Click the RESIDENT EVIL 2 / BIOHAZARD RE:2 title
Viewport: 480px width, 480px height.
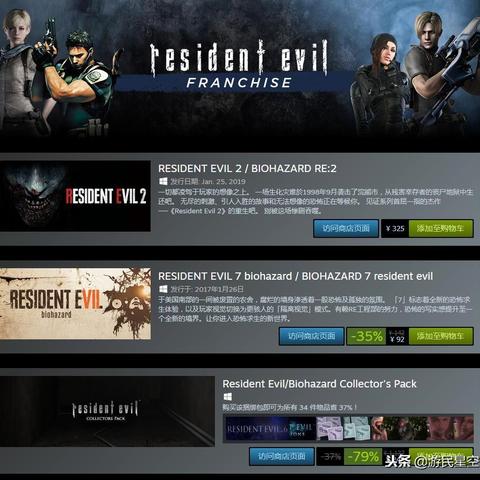[x=247, y=169]
